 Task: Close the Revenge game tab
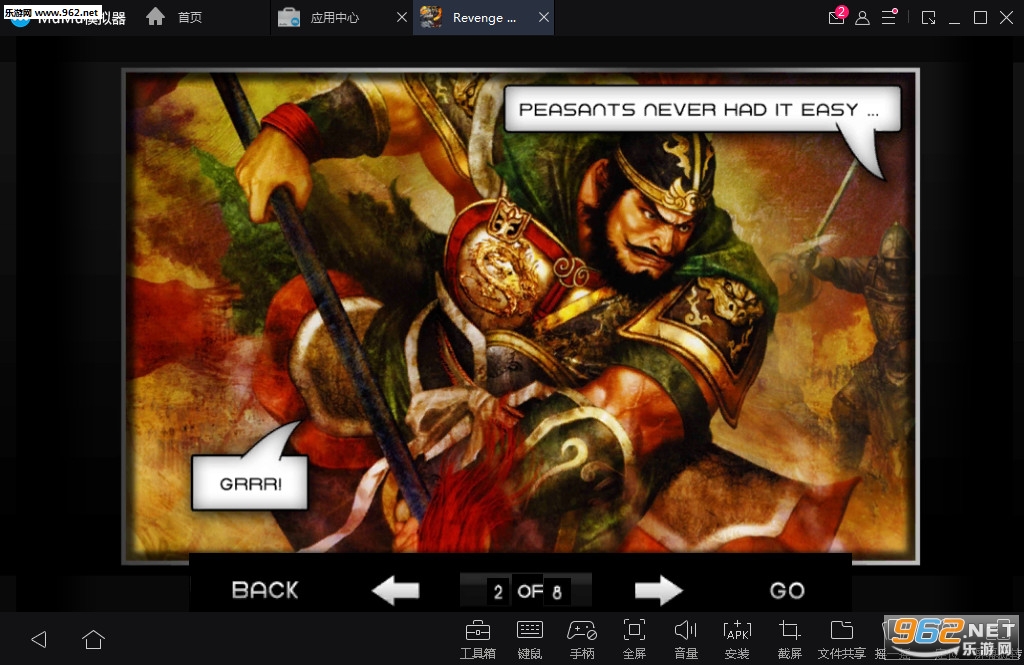point(543,18)
